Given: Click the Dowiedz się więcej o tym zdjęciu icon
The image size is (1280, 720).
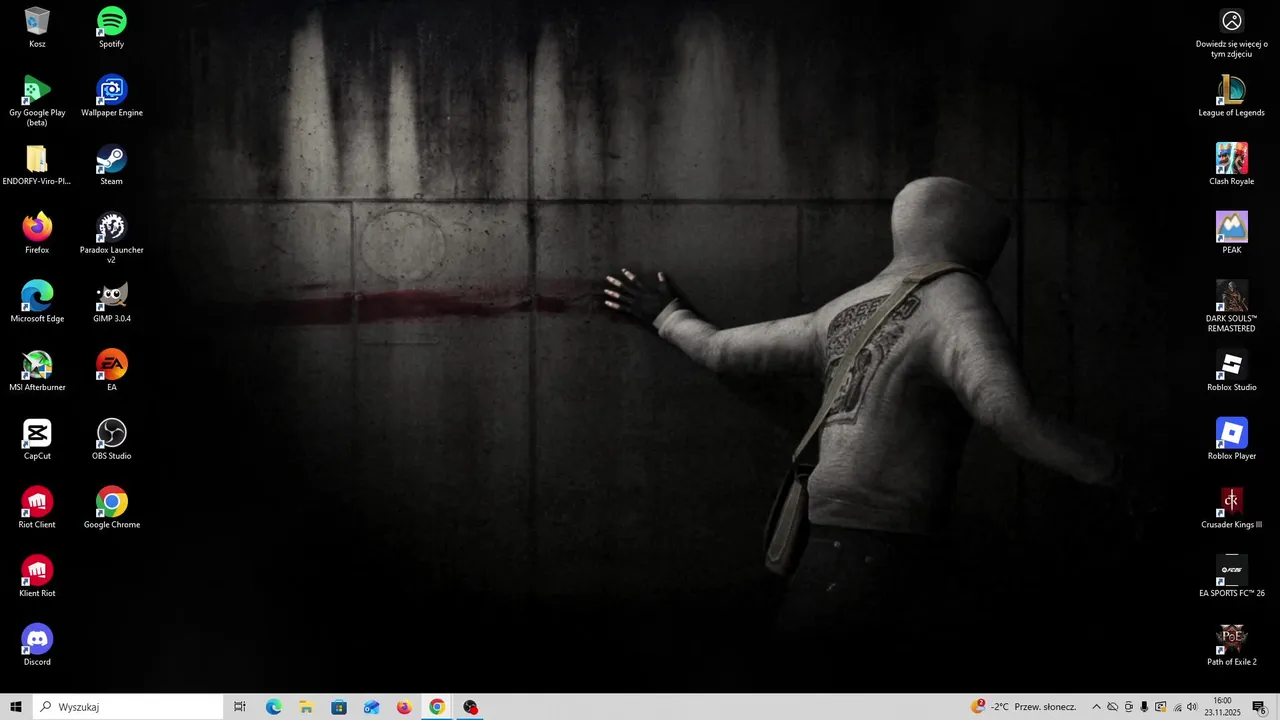Looking at the screenshot, I should point(1232,33).
